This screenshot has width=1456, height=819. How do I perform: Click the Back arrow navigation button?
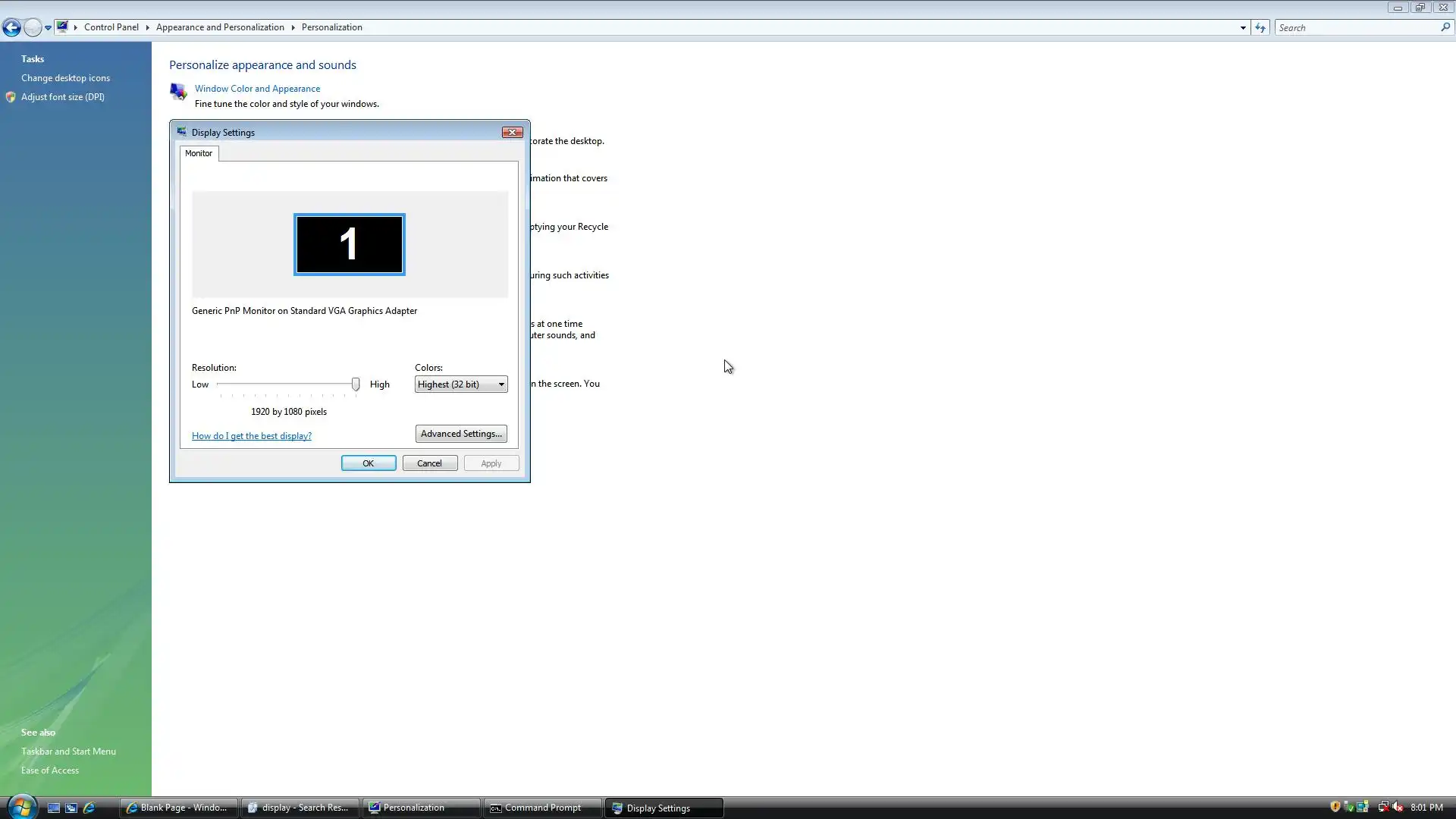[11, 28]
